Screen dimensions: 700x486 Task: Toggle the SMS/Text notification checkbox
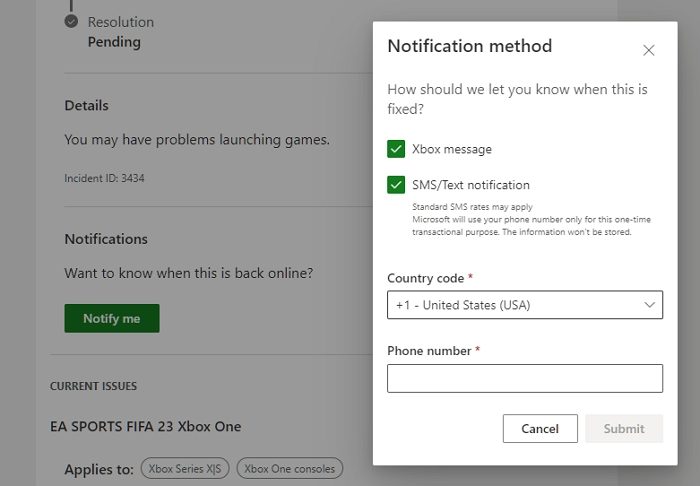point(396,185)
